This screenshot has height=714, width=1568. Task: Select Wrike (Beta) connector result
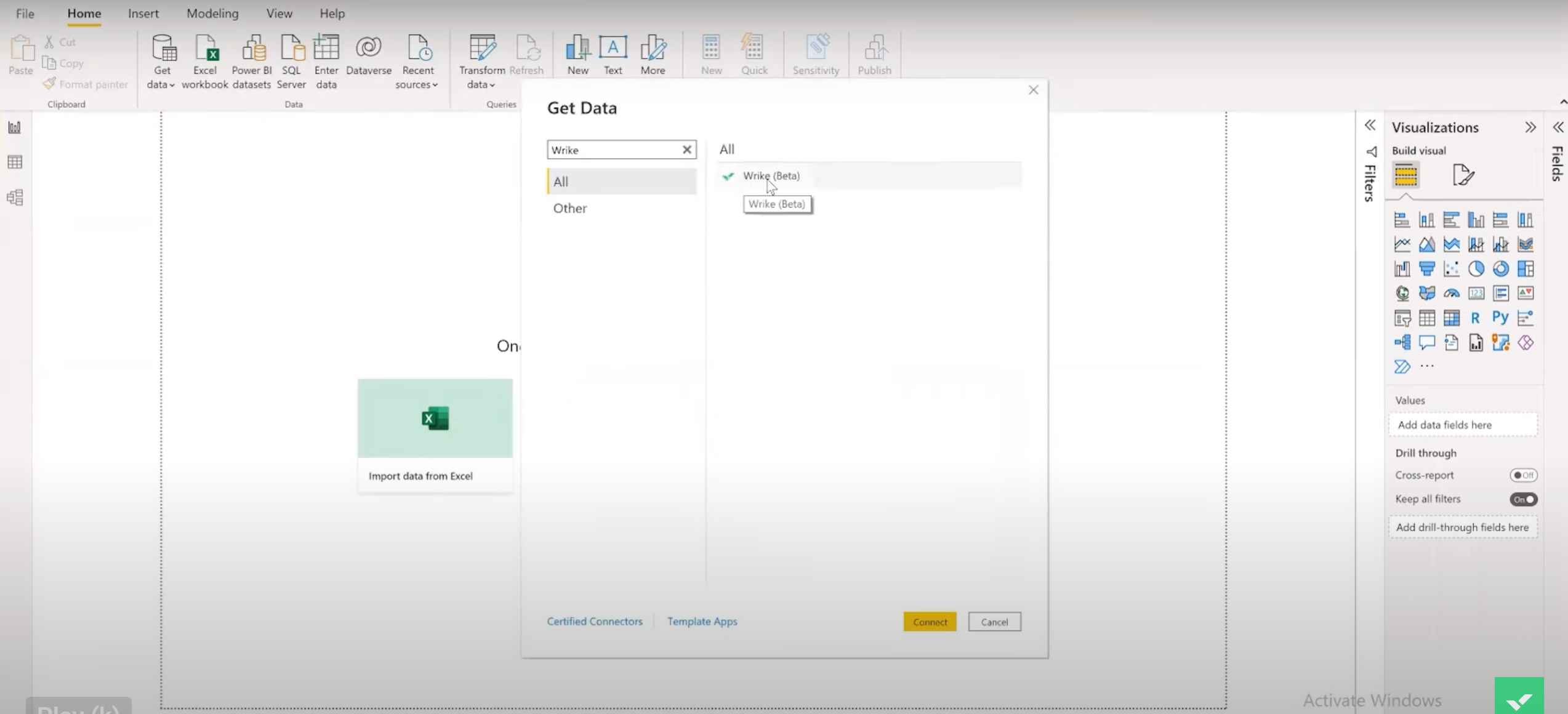click(x=771, y=176)
